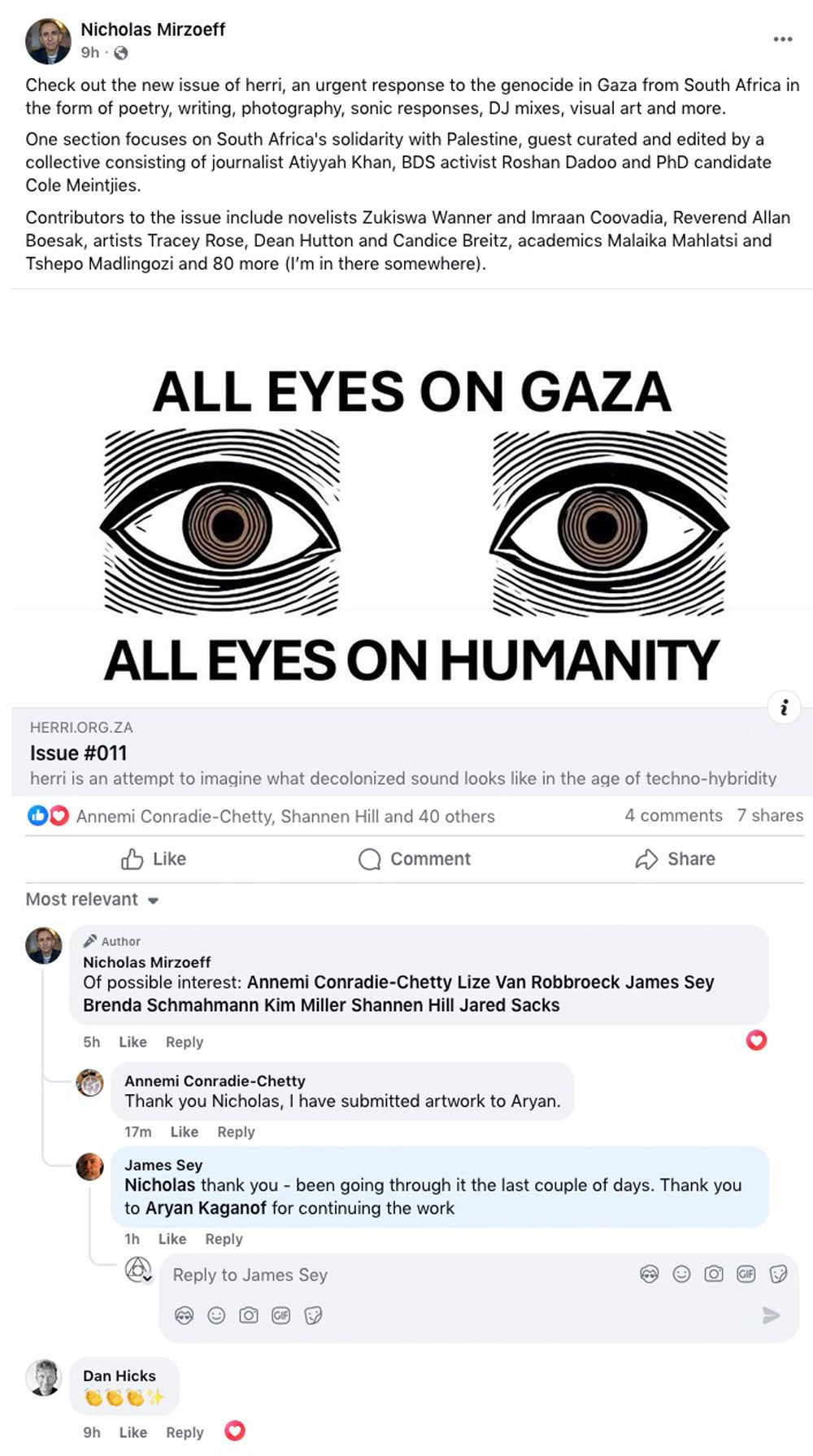Insert a GIF via top row GIF icon
Image resolution: width=813 pixels, height=1456 pixels.
[x=746, y=1274]
